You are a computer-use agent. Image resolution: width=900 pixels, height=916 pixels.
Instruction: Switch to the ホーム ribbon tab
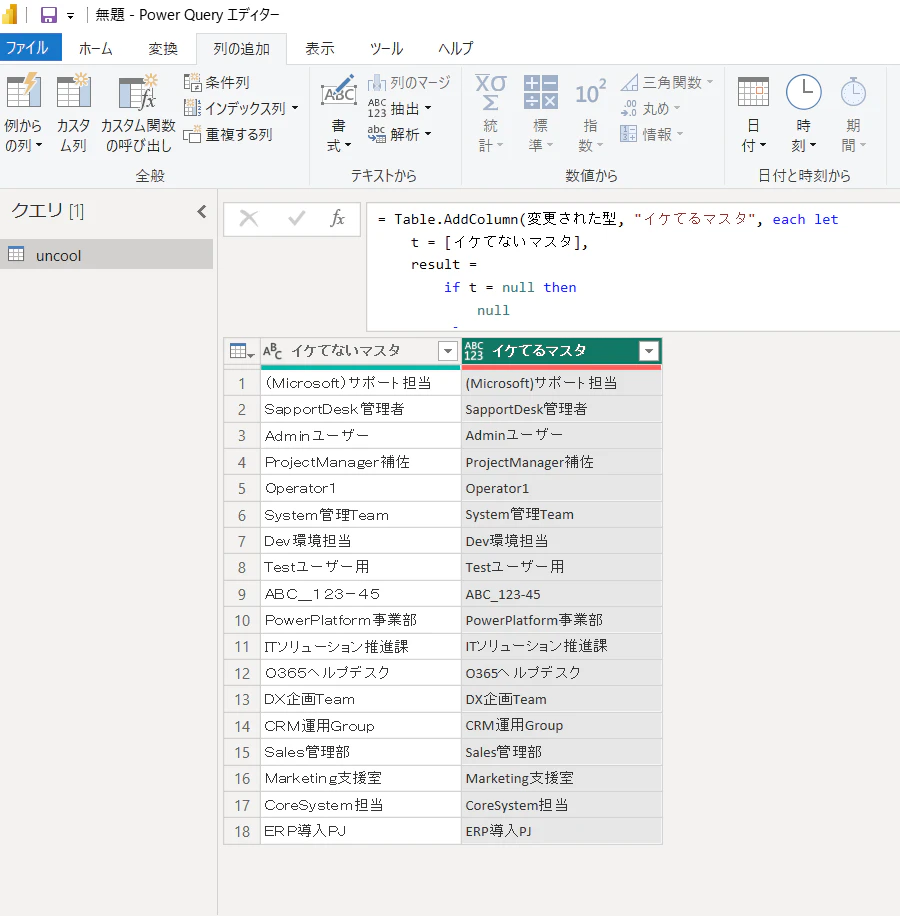click(x=95, y=48)
